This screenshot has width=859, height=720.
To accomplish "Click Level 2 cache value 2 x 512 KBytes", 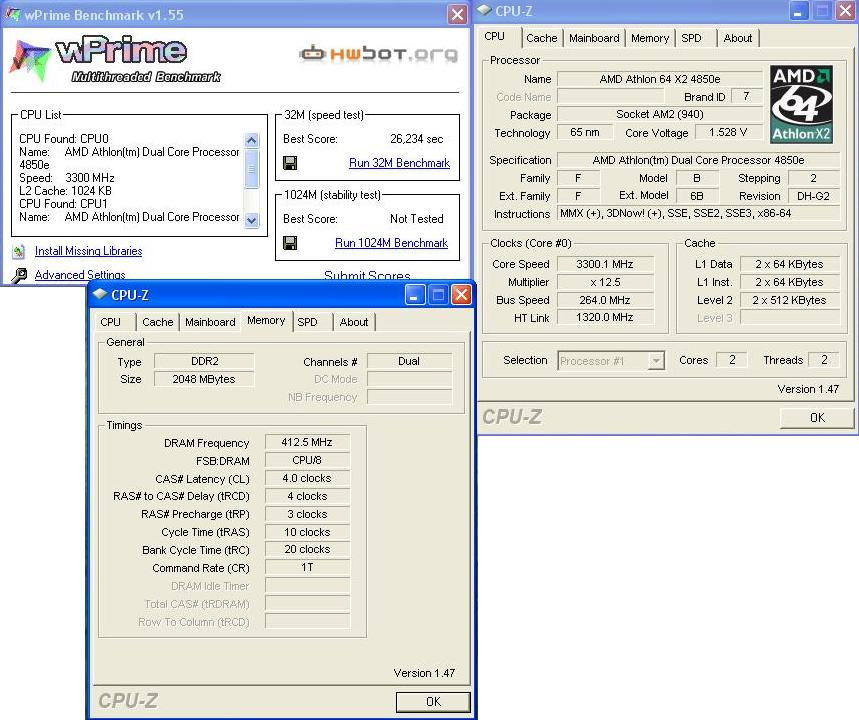I will (x=789, y=300).
